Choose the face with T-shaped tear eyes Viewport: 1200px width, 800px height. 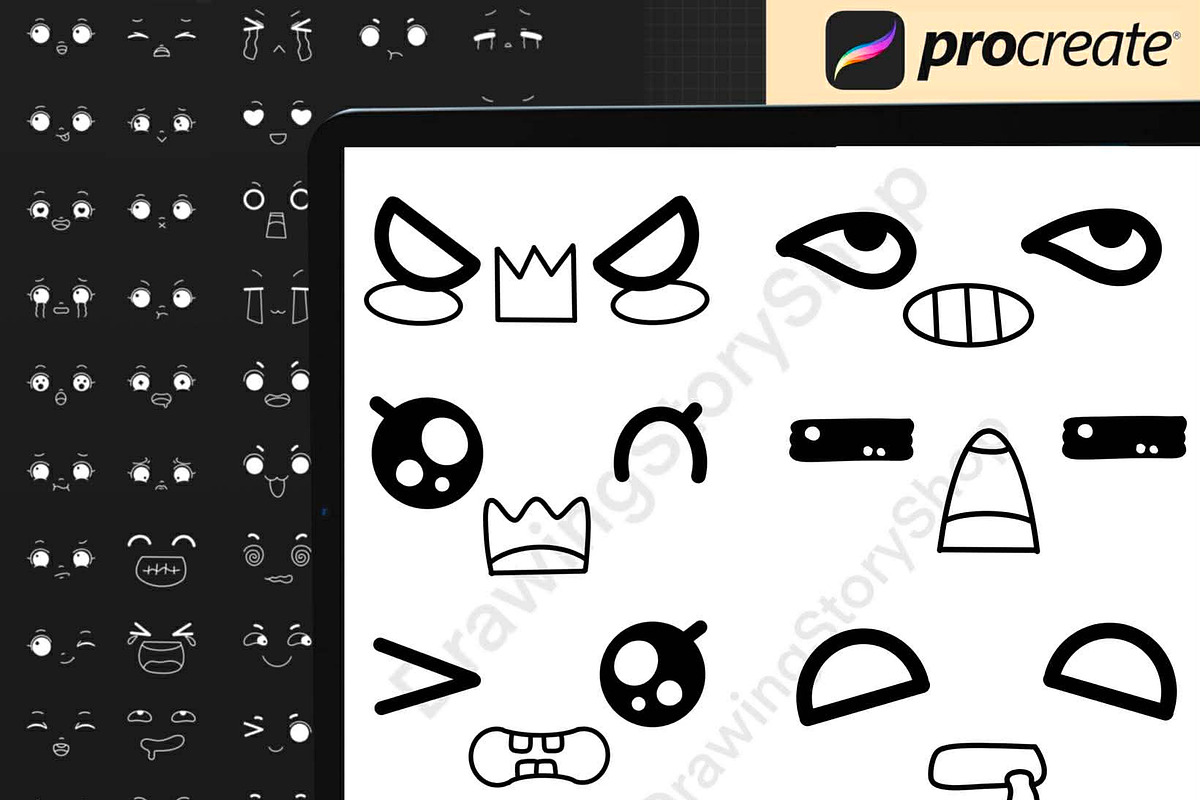276,296
